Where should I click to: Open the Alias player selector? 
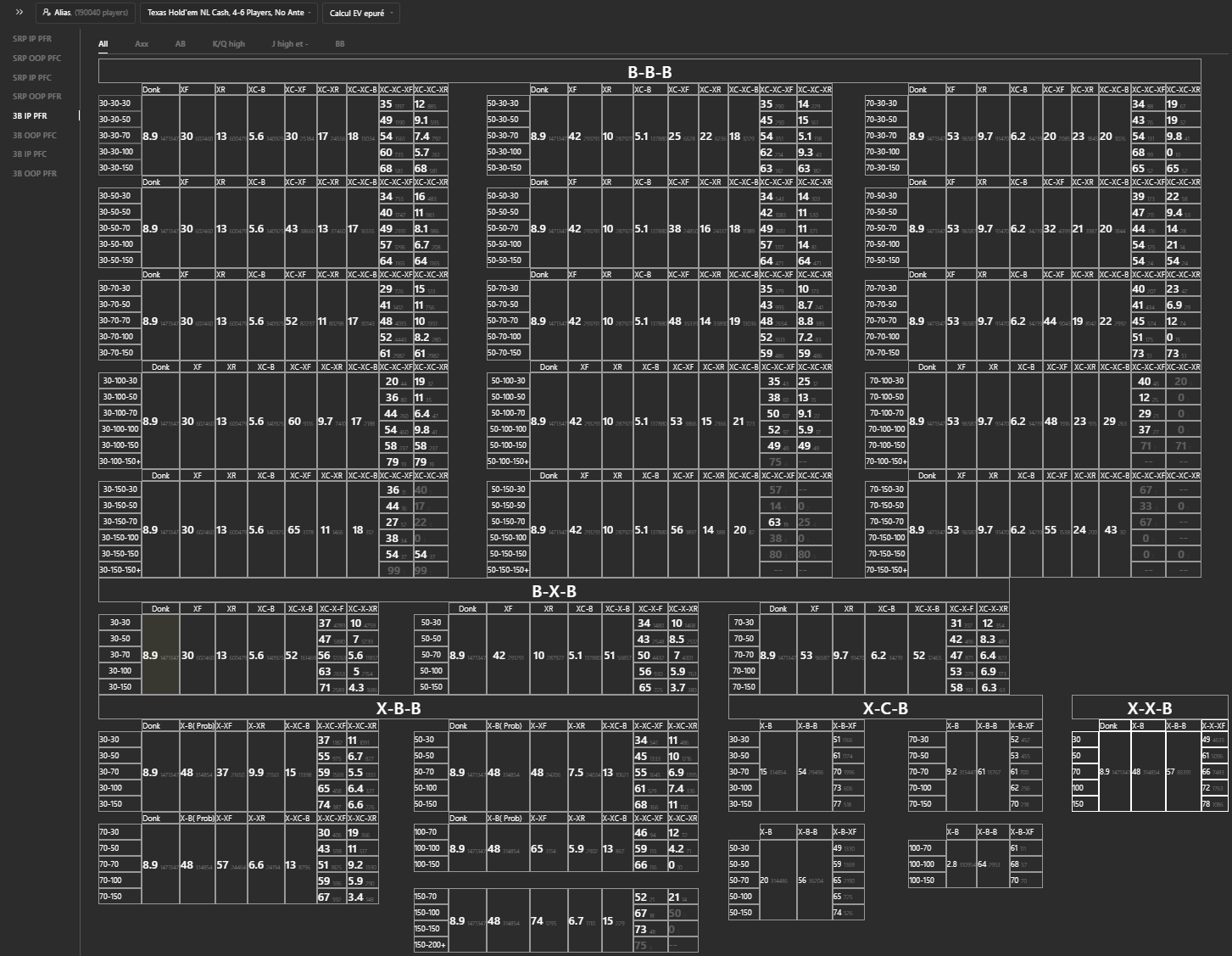(x=85, y=13)
